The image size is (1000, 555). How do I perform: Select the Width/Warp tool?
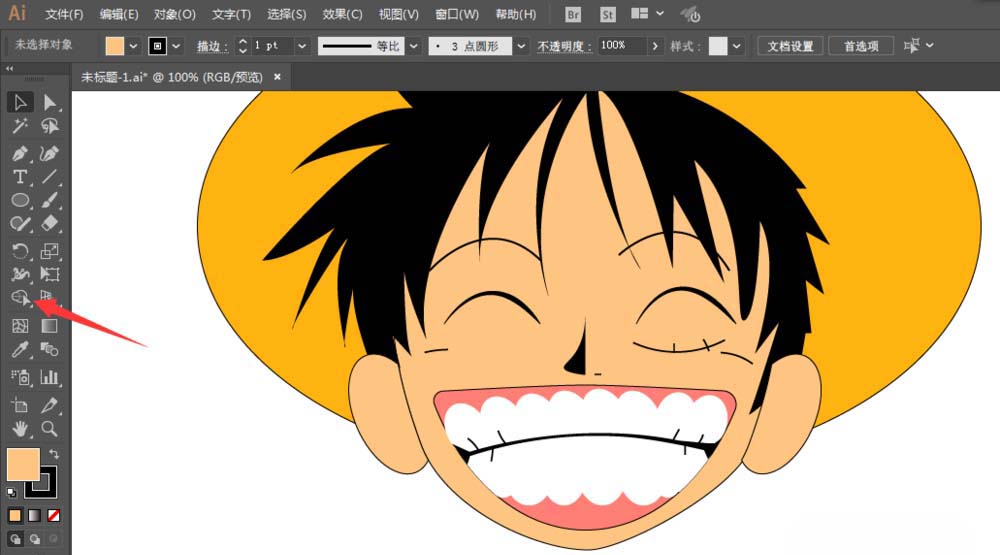point(20,274)
